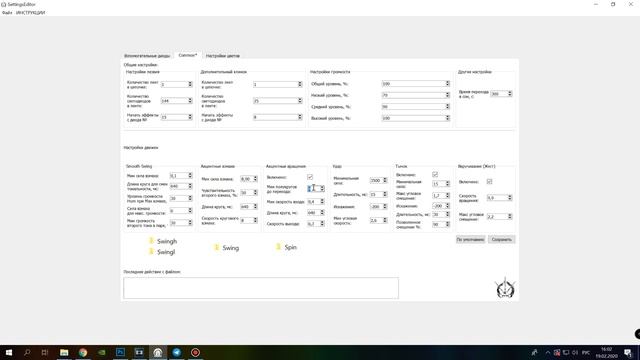Click Акцентные взмахи Мин сила взмаха field
This screenshot has height=360, width=640.
pos(249,179)
